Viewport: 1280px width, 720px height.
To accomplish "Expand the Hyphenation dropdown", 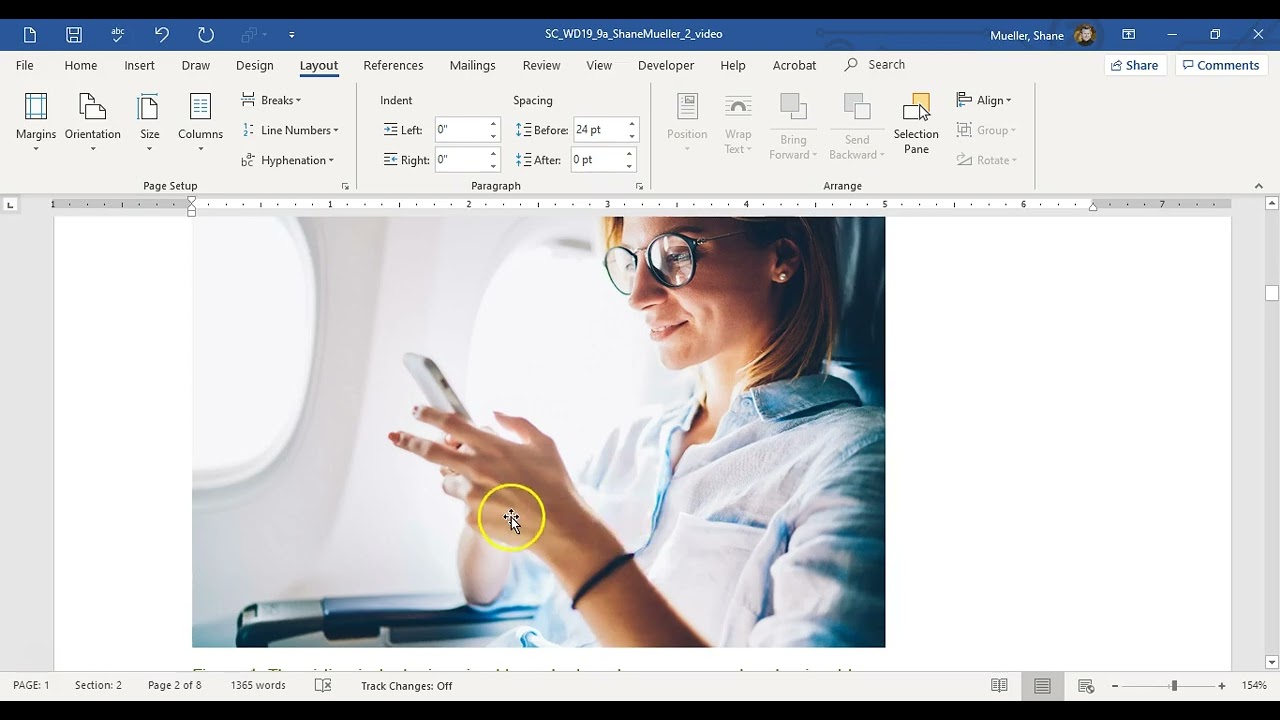I will (288, 160).
